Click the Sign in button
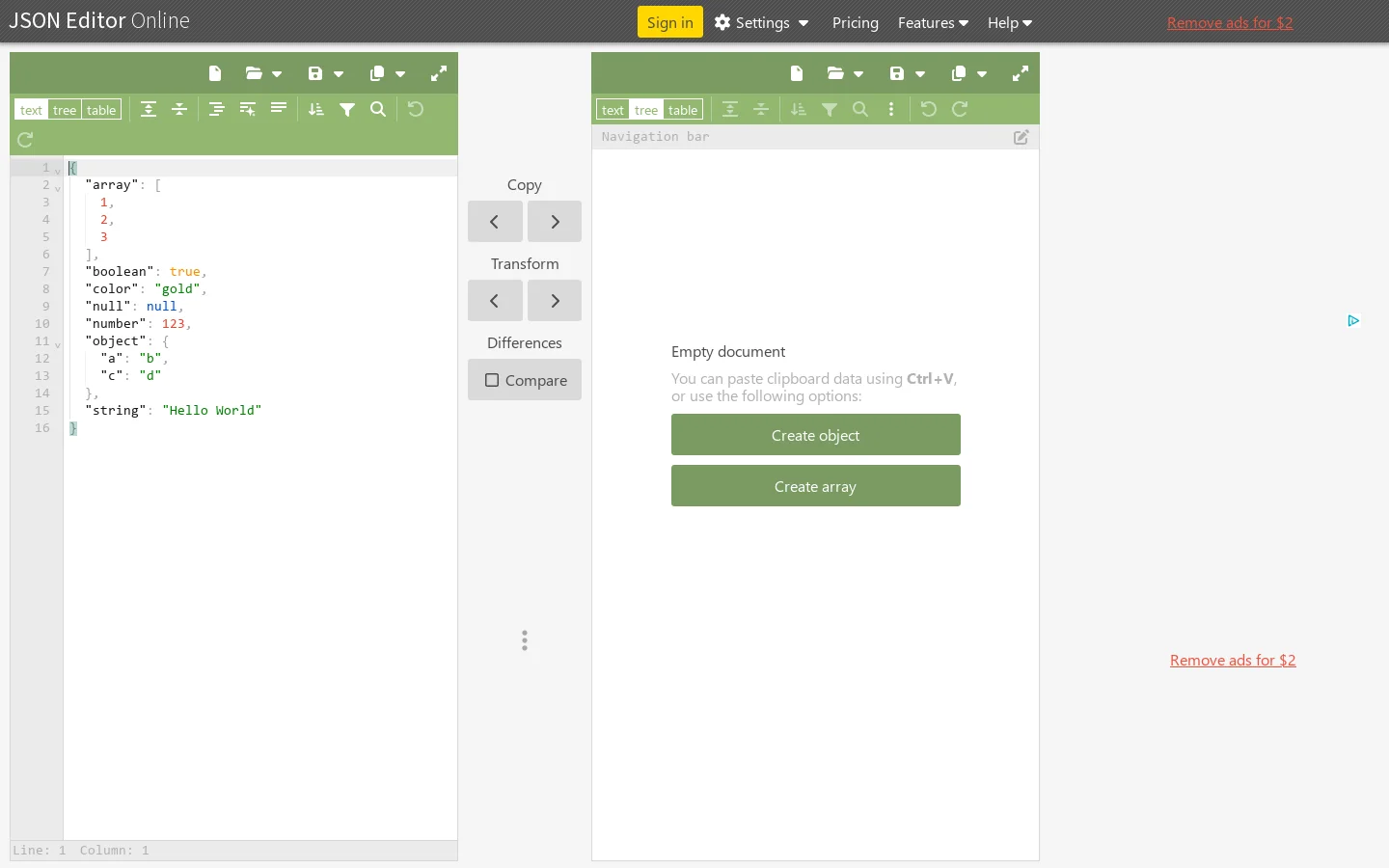 pyautogui.click(x=670, y=22)
